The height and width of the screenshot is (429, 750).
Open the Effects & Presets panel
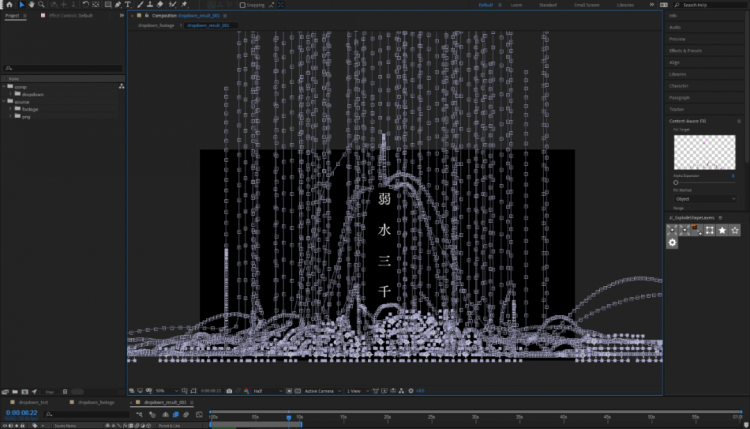685,51
